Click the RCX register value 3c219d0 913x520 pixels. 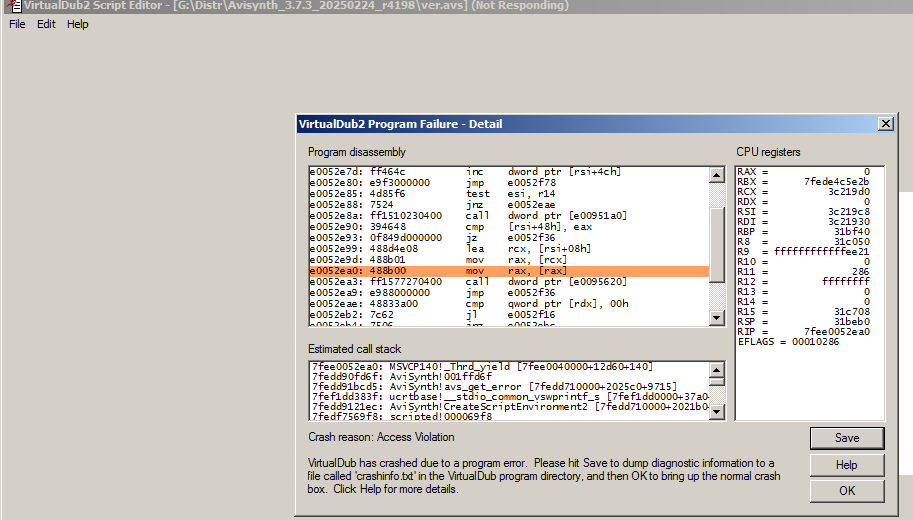(x=849, y=192)
